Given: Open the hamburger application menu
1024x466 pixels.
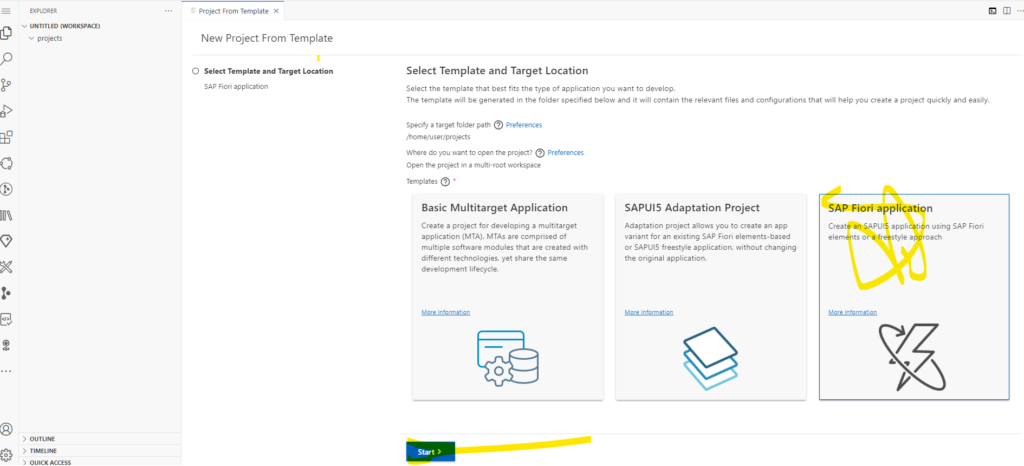Looking at the screenshot, I should click(7, 10).
